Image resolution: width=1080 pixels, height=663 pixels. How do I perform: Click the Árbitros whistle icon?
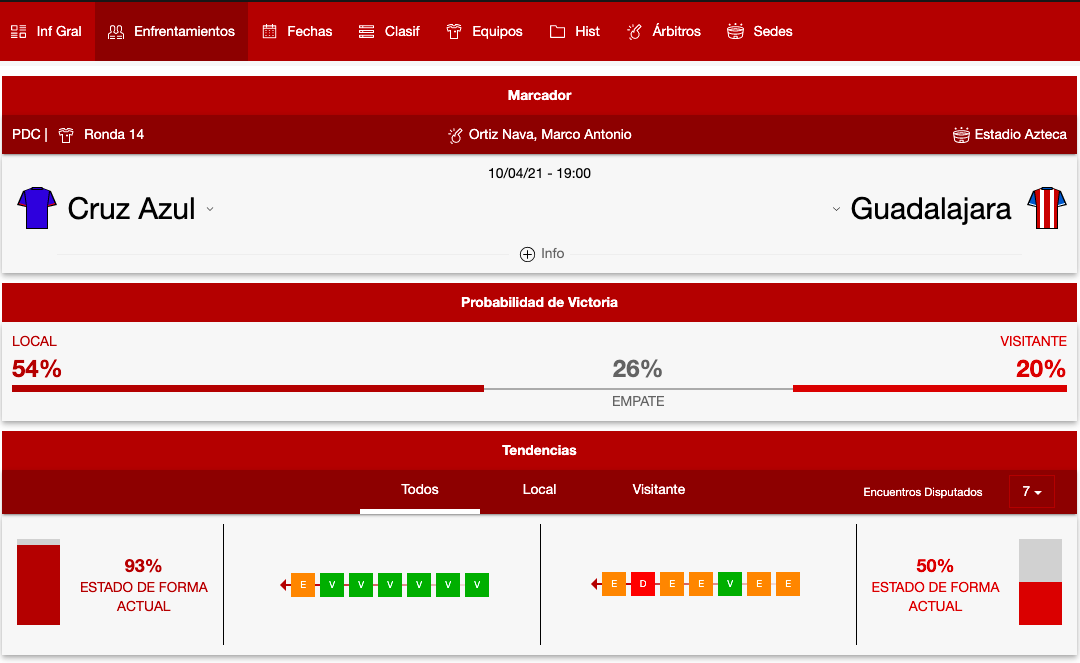[634, 32]
